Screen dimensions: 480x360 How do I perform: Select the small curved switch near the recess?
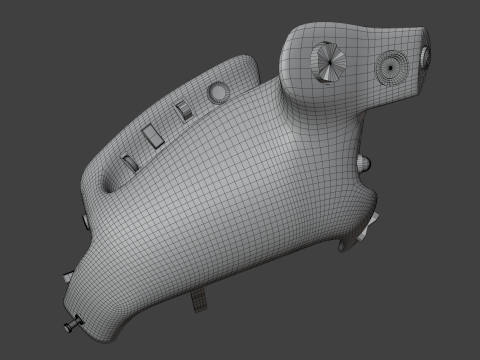click(x=130, y=163)
